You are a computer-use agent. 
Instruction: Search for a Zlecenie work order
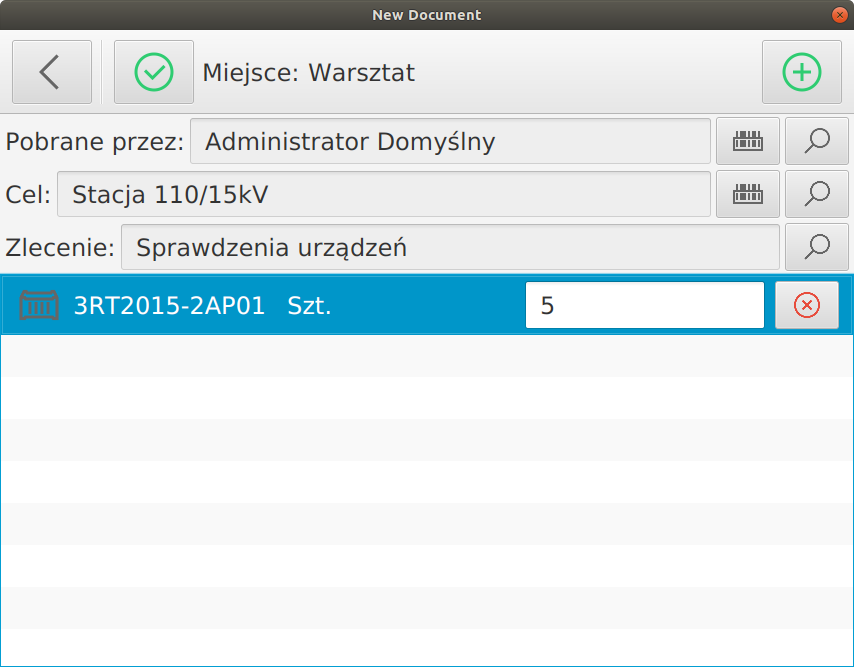coord(816,247)
